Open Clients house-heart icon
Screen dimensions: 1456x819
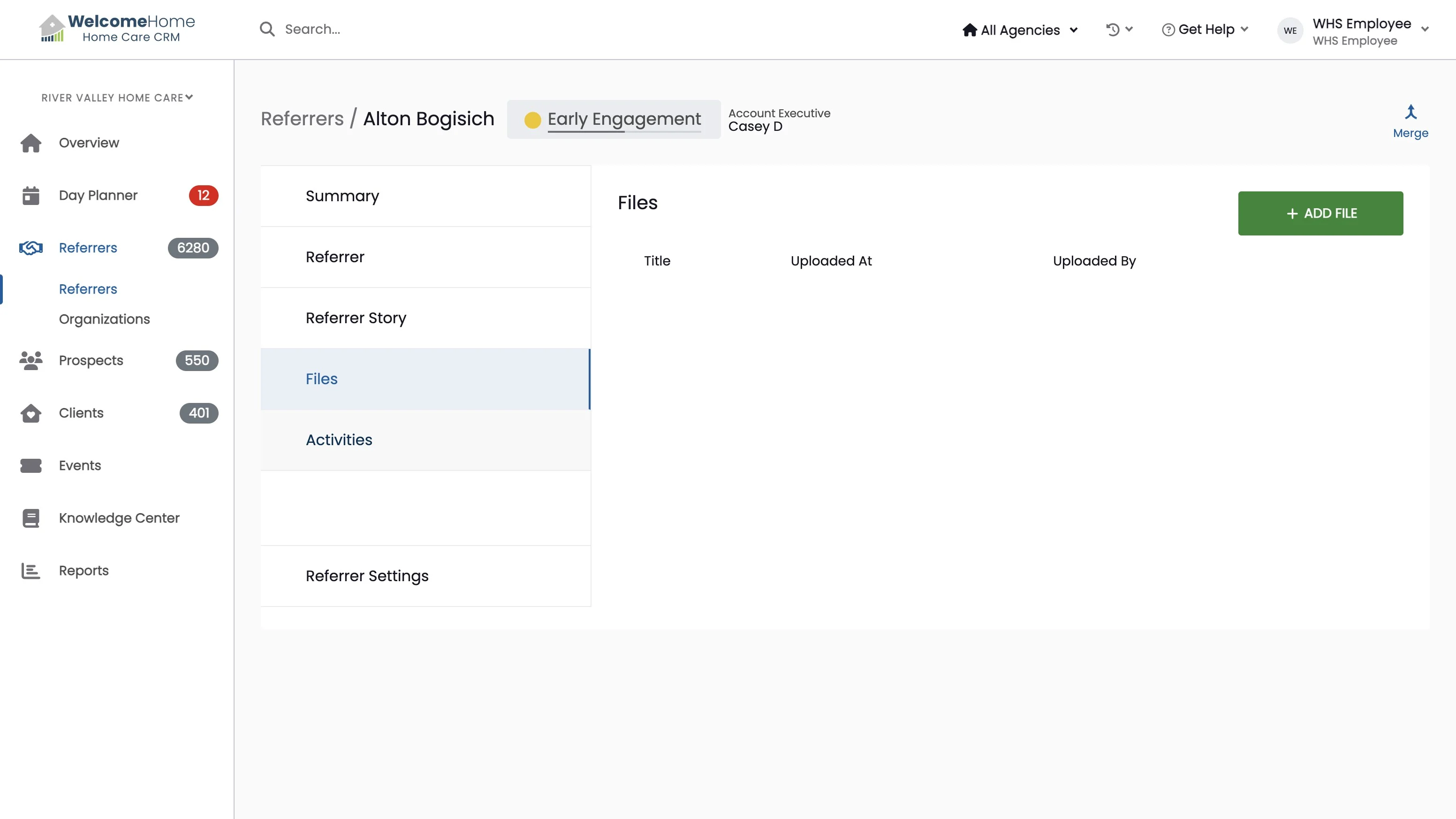(x=30, y=413)
